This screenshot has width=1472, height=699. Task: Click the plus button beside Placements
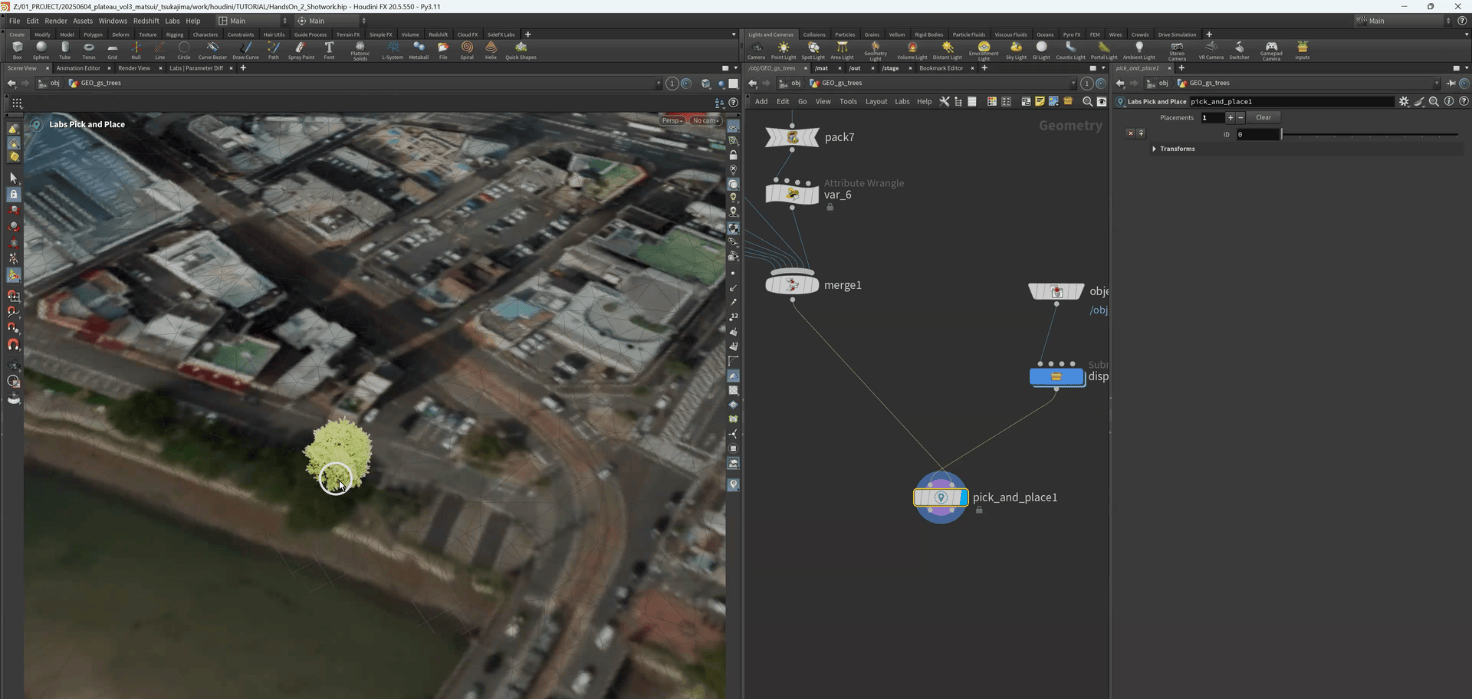(x=1230, y=117)
